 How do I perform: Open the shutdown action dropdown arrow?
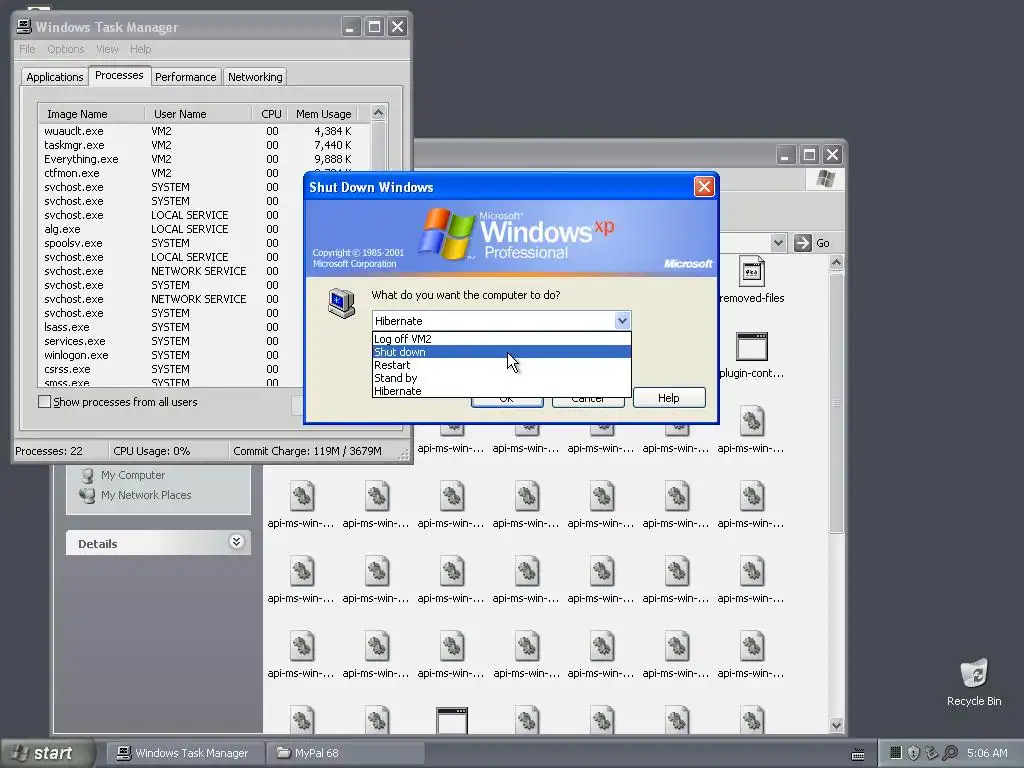pos(622,321)
